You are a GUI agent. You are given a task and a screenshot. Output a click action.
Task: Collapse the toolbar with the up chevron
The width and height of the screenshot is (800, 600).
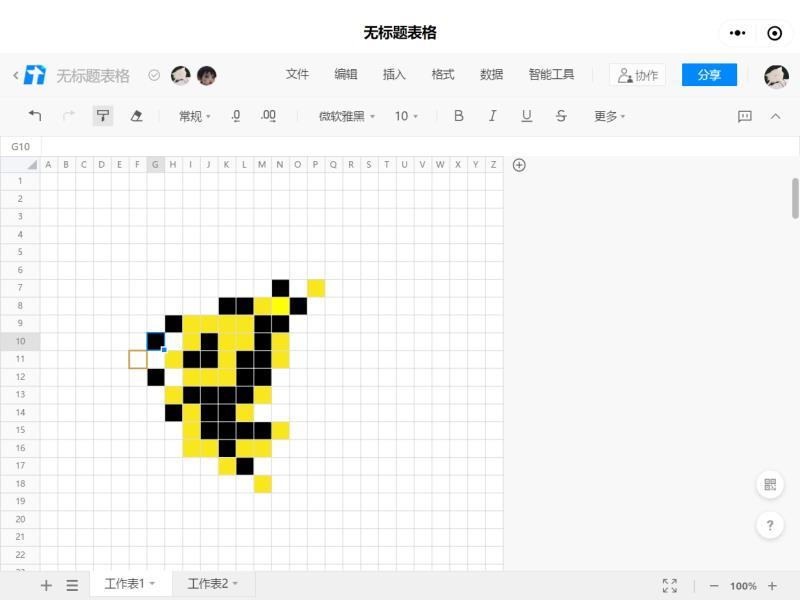click(x=776, y=116)
